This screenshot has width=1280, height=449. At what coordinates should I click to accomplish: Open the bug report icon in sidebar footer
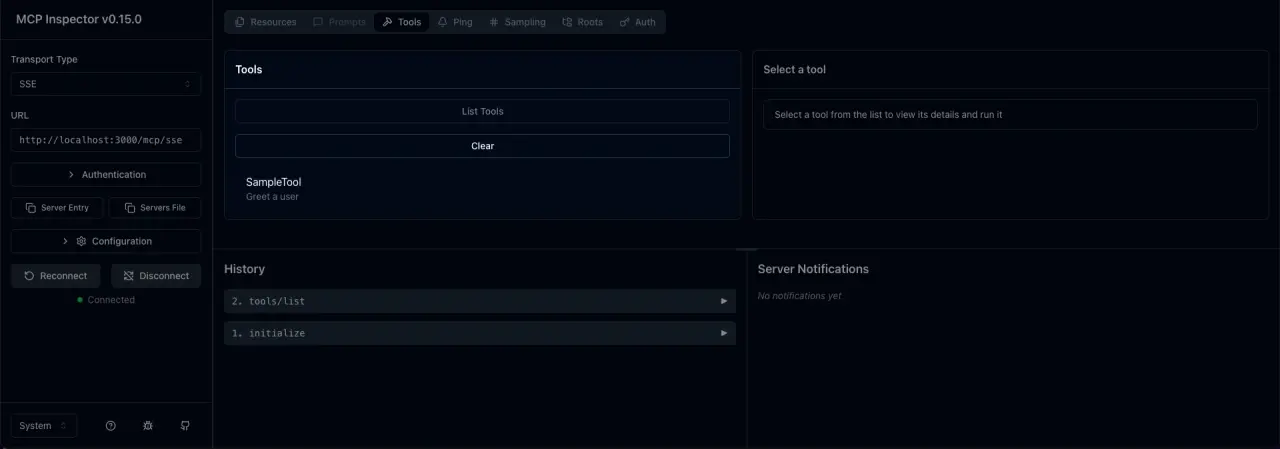(x=148, y=426)
